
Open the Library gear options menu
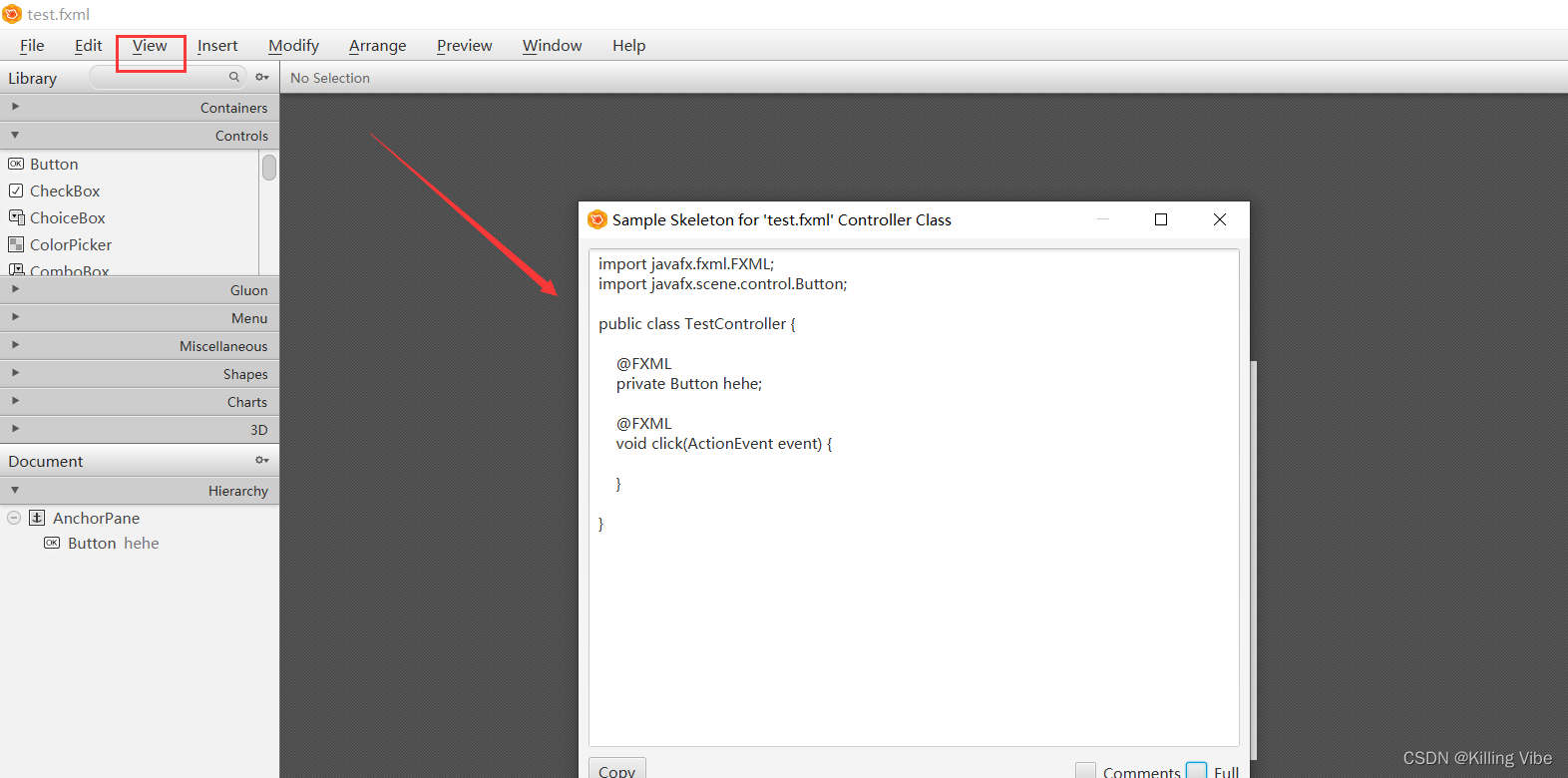262,77
